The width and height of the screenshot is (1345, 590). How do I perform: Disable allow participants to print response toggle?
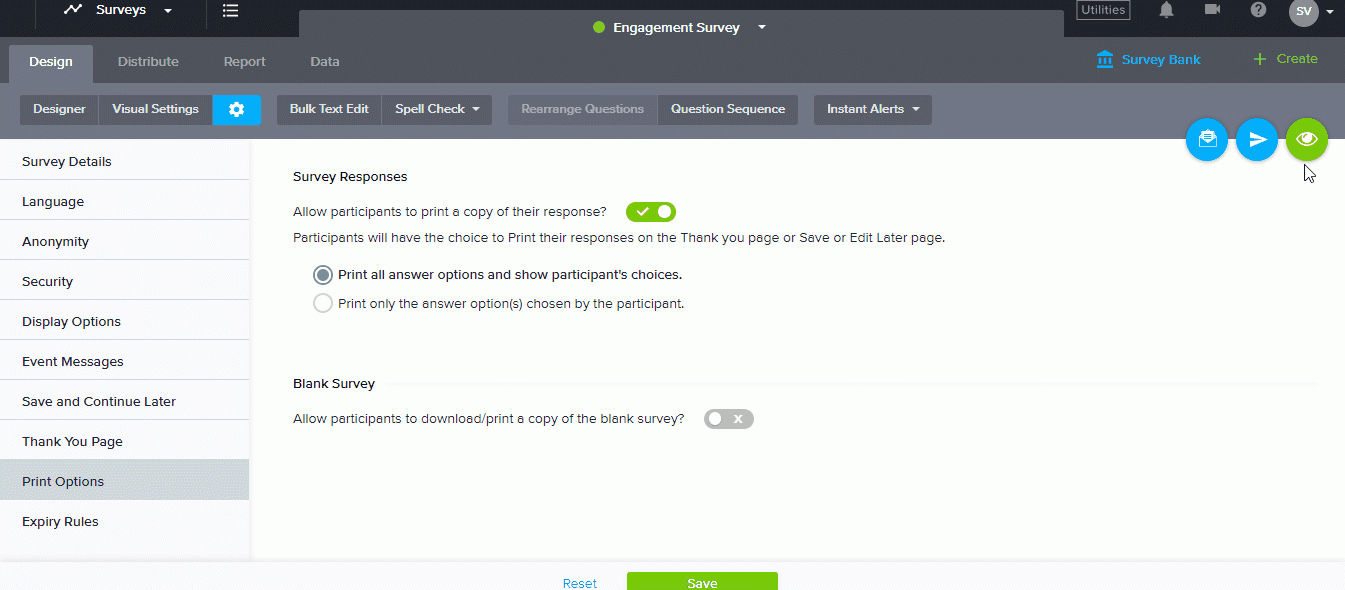coord(651,212)
